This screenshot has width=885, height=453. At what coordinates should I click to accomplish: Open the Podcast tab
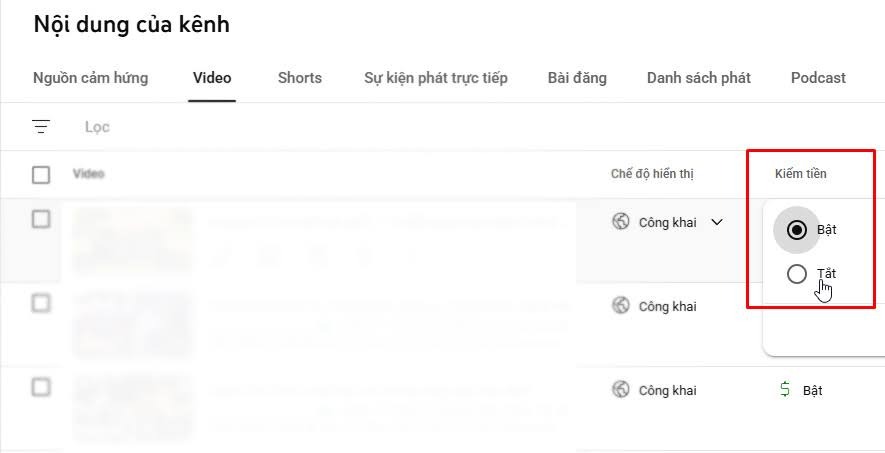tap(818, 78)
